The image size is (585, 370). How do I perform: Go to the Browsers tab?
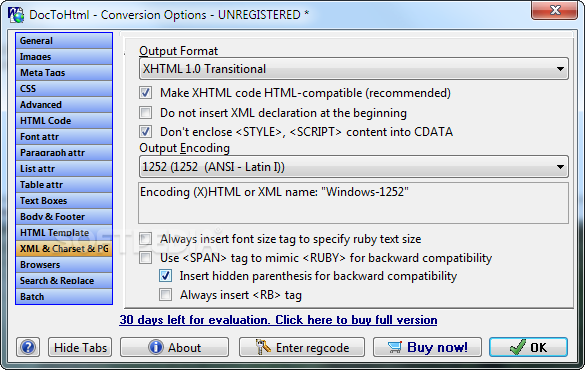click(64, 265)
